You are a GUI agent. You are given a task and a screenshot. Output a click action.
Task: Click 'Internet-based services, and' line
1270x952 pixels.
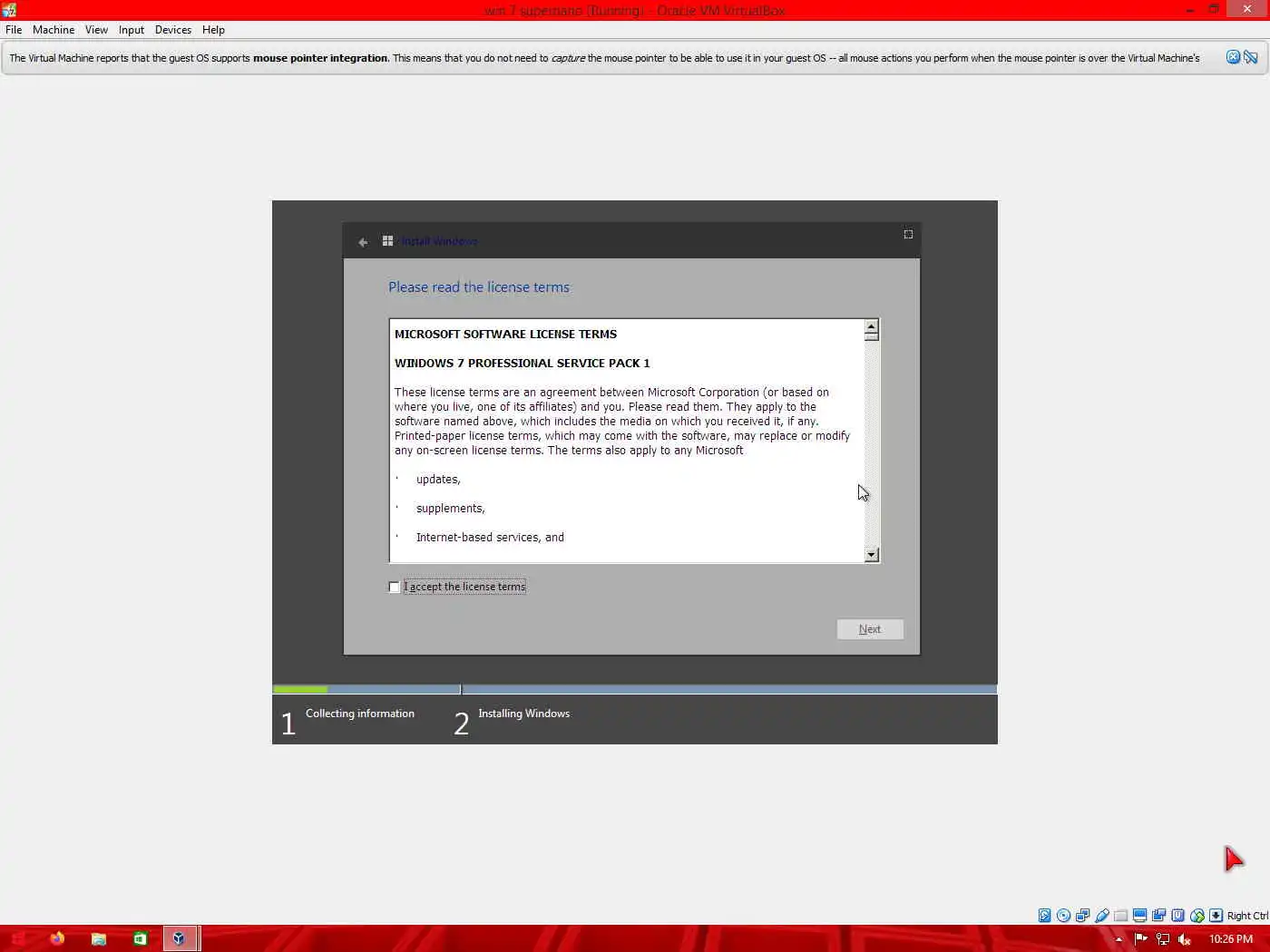490,538
